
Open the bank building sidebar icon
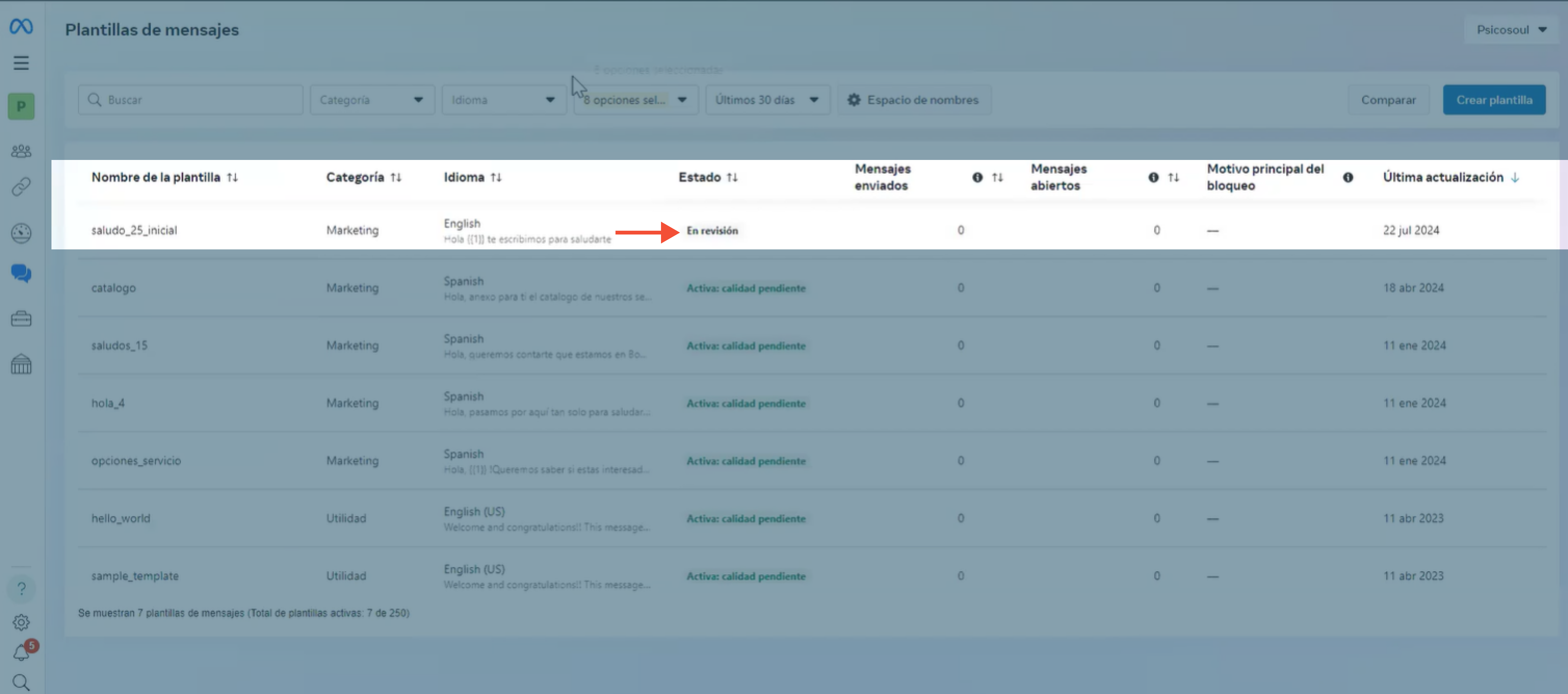click(x=21, y=364)
